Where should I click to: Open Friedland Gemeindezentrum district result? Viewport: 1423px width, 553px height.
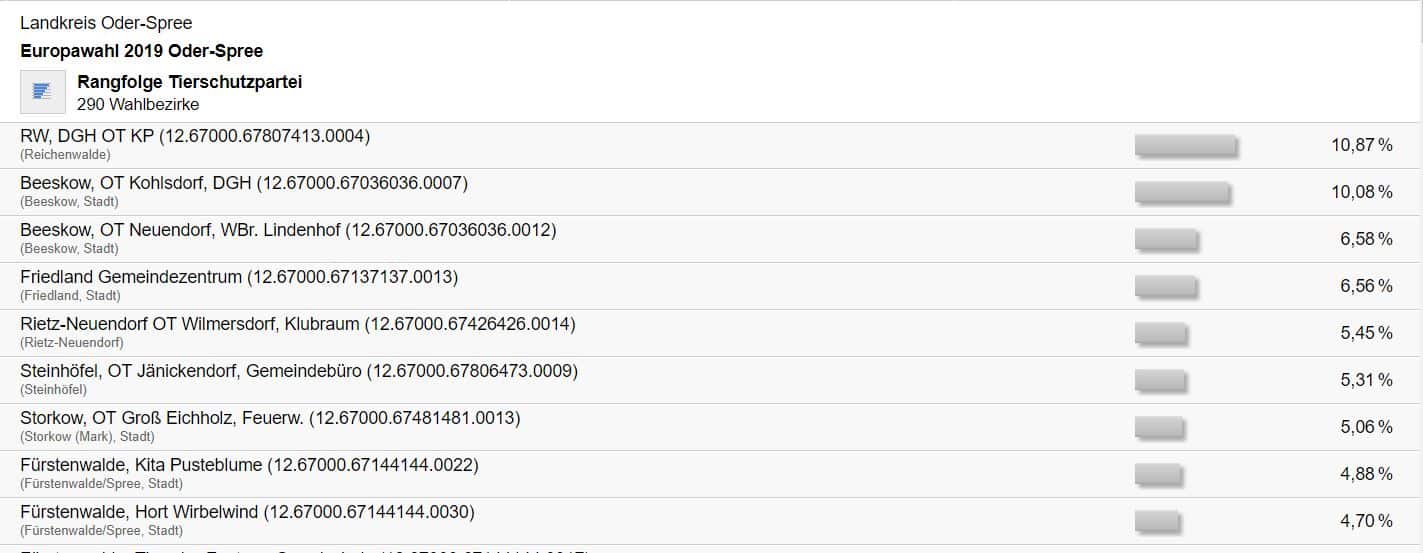tap(239, 278)
